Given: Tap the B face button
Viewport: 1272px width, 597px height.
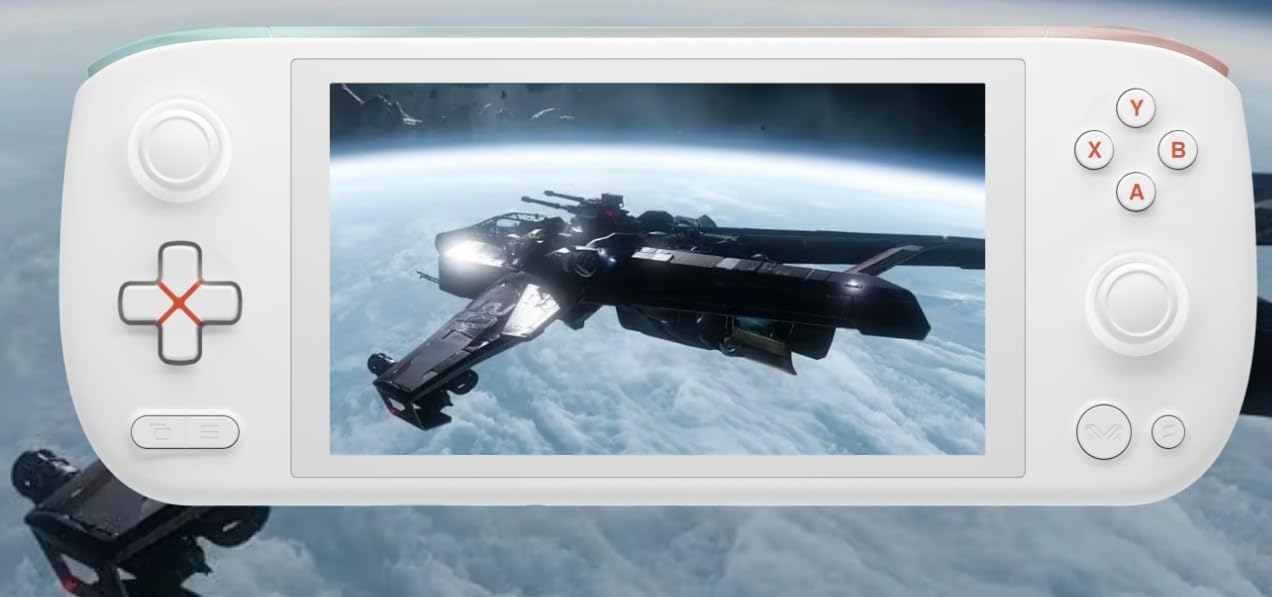Looking at the screenshot, I should [x=1178, y=150].
